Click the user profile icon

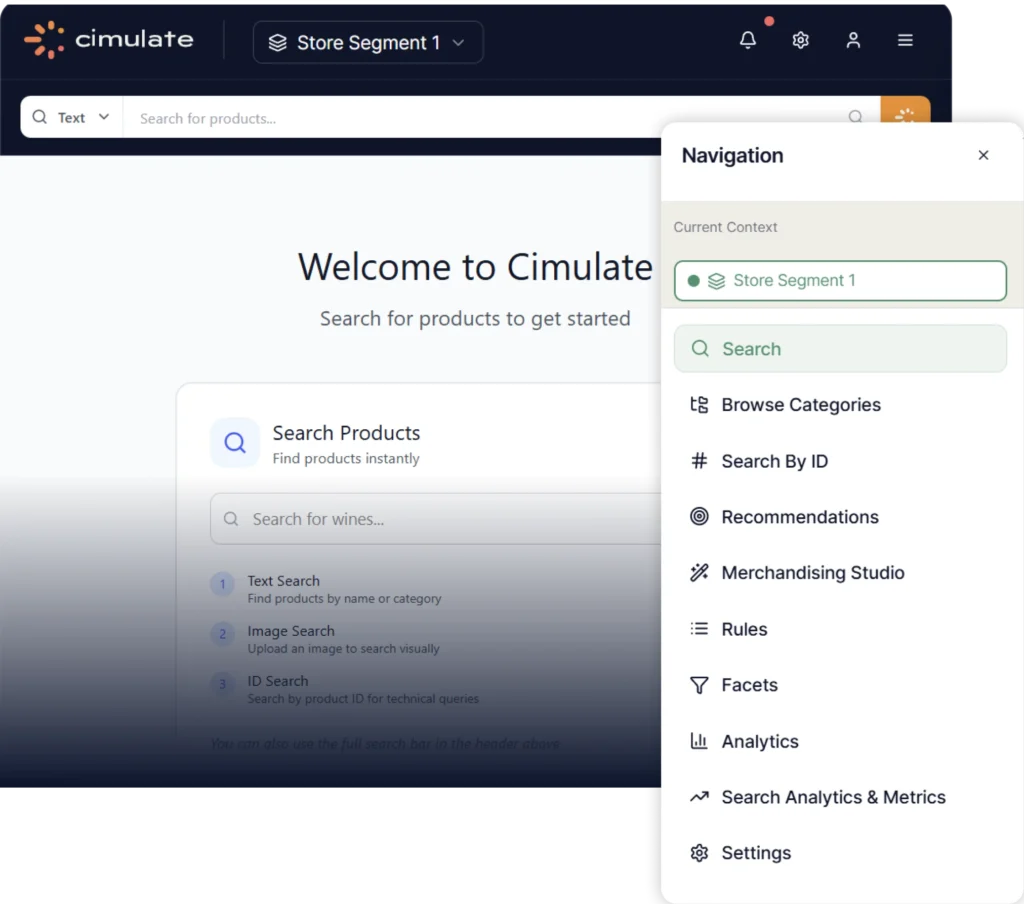[x=853, y=40]
